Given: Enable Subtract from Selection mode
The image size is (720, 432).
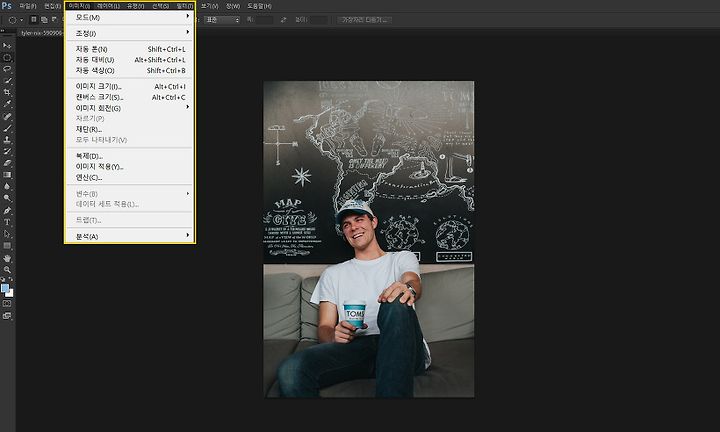Looking at the screenshot, I should pos(54,20).
